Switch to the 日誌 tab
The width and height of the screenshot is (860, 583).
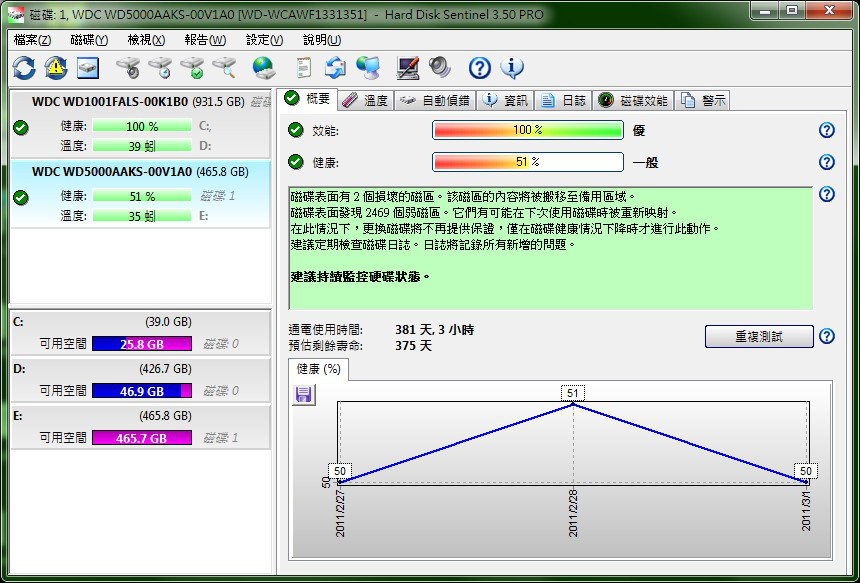coord(563,100)
